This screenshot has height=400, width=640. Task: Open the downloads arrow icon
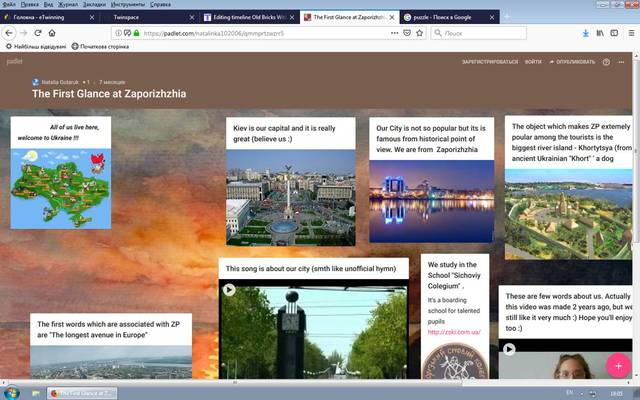586,33
